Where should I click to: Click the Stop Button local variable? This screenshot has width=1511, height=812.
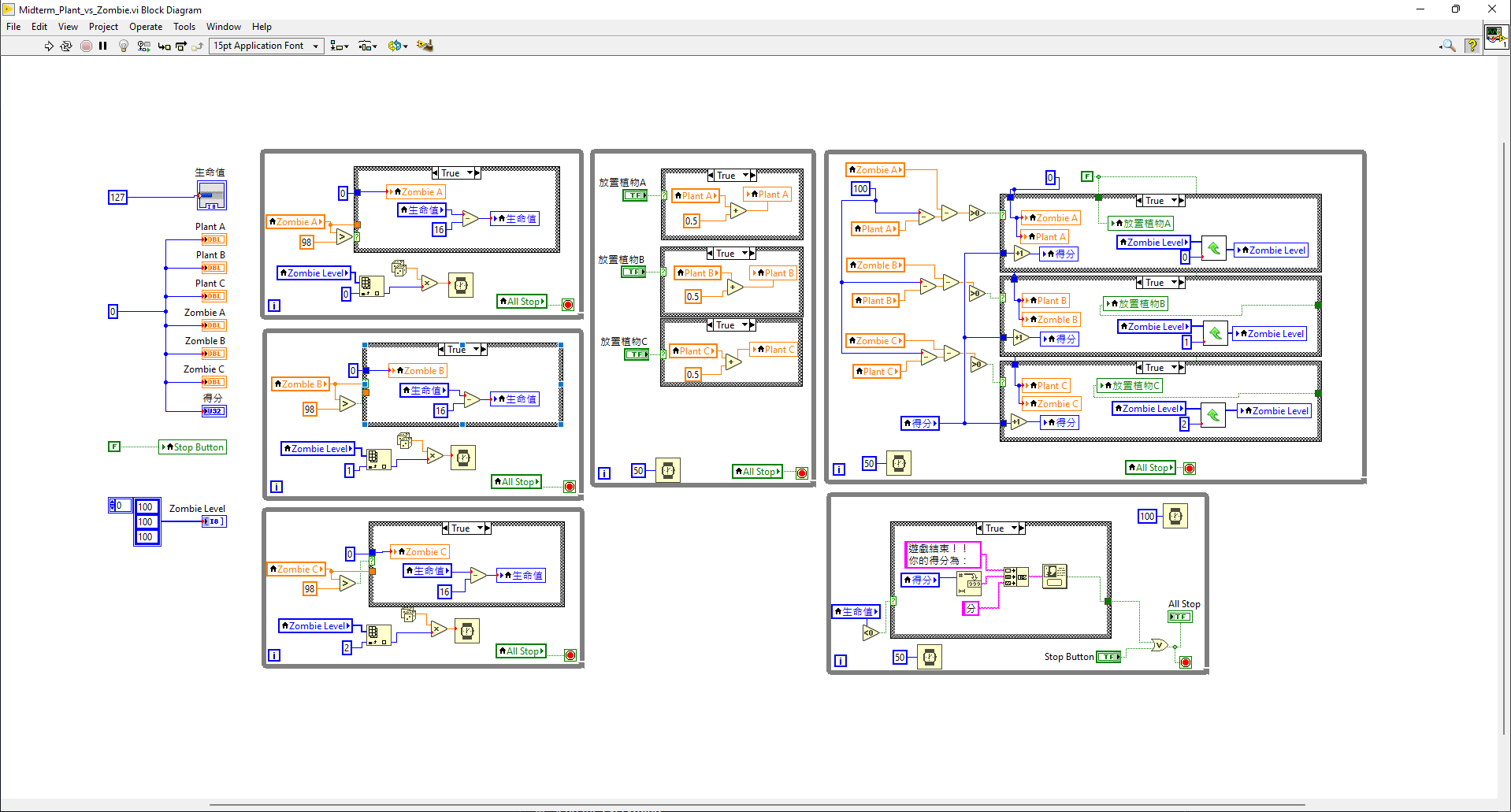pos(193,447)
